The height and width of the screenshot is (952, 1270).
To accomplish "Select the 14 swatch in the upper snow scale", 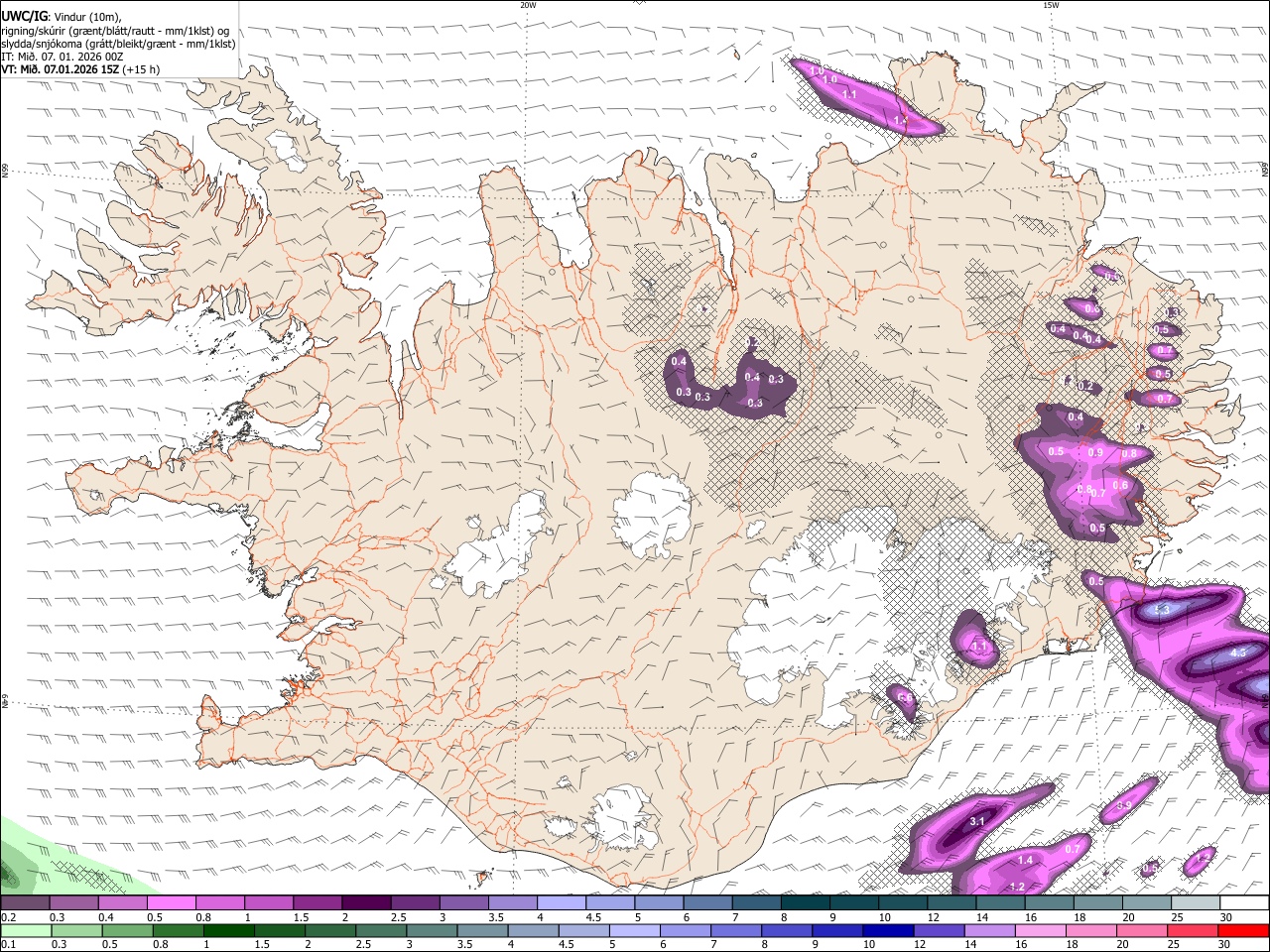I will pyautogui.click(x=1000, y=902).
